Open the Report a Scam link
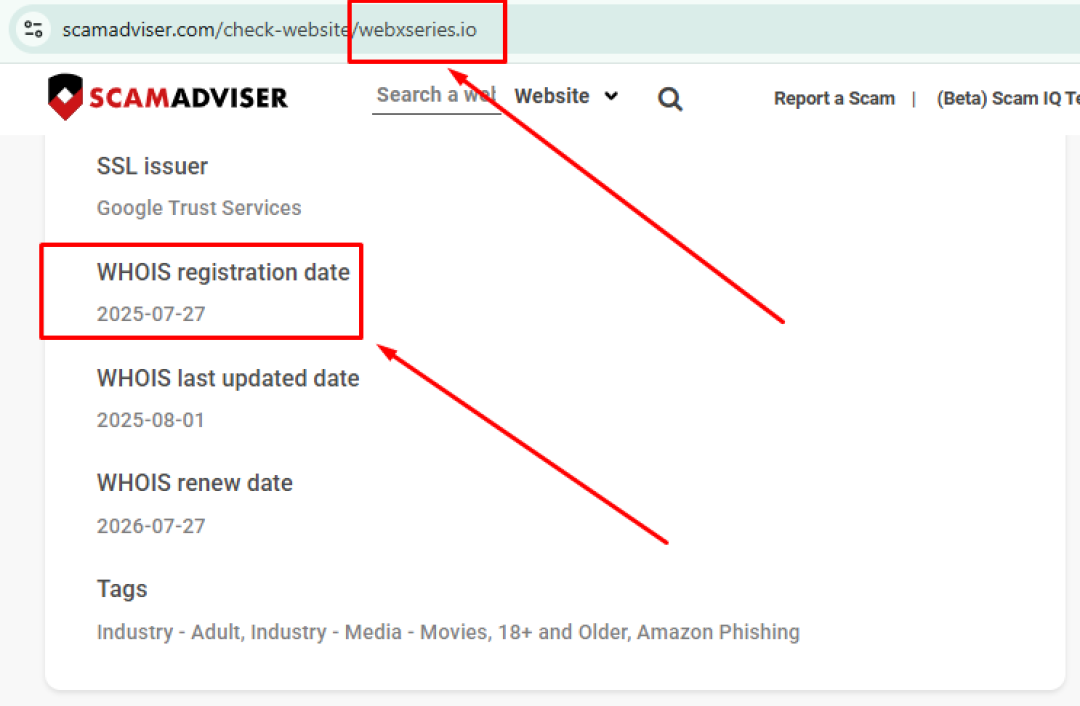 point(834,98)
